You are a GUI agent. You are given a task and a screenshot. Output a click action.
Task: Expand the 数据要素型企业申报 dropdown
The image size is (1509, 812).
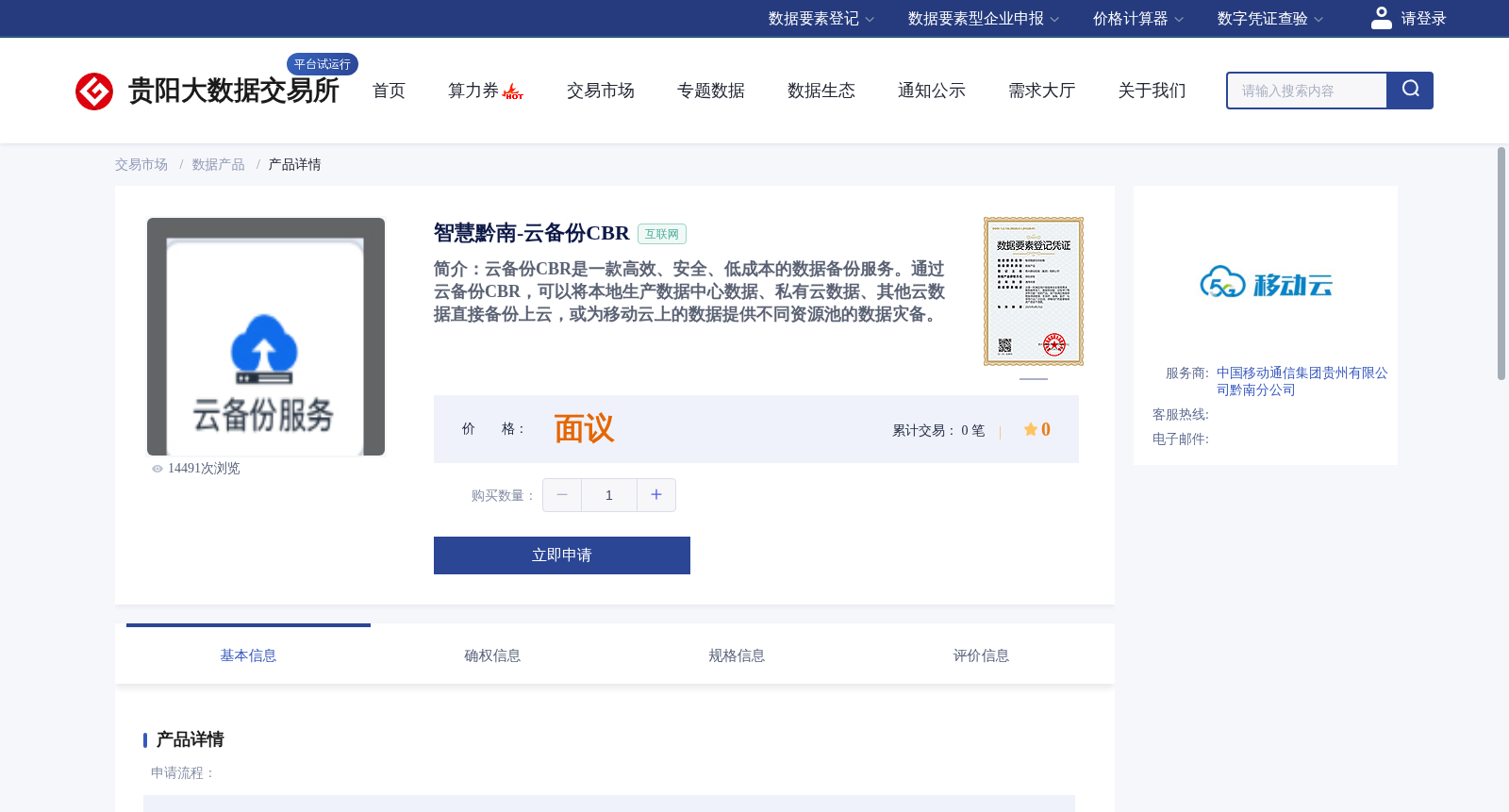point(984,19)
